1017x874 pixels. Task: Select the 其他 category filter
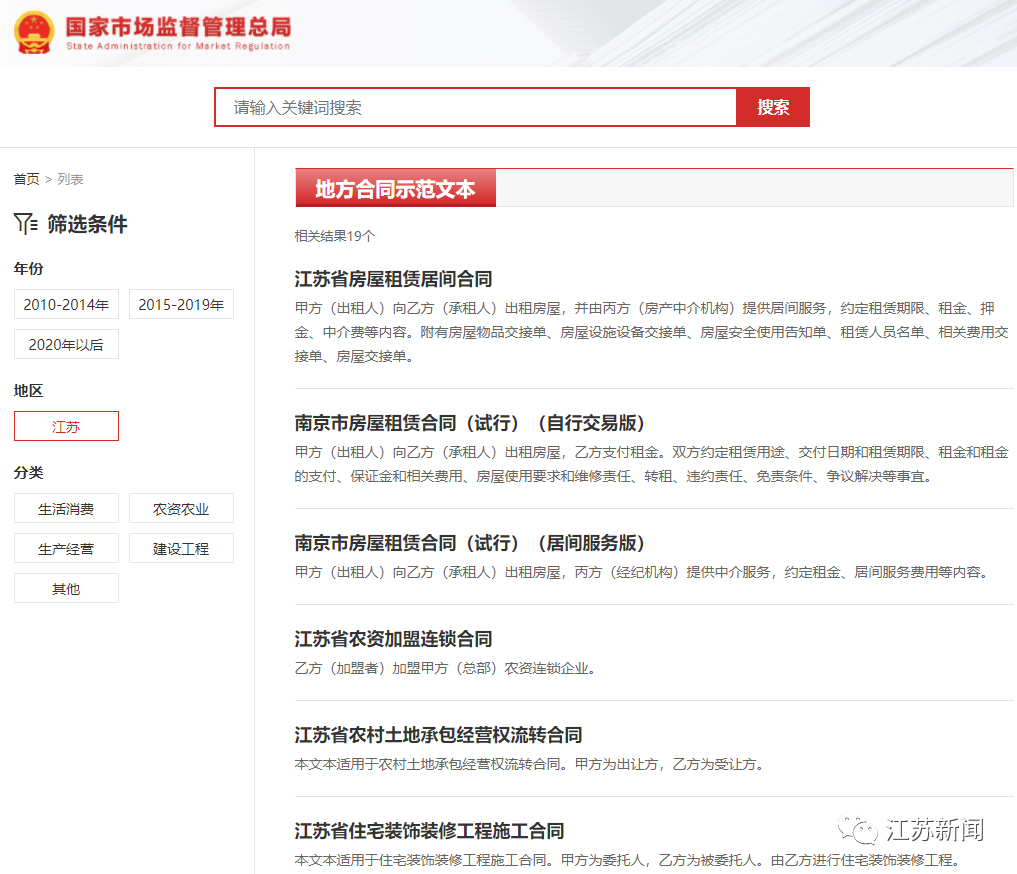click(x=66, y=588)
